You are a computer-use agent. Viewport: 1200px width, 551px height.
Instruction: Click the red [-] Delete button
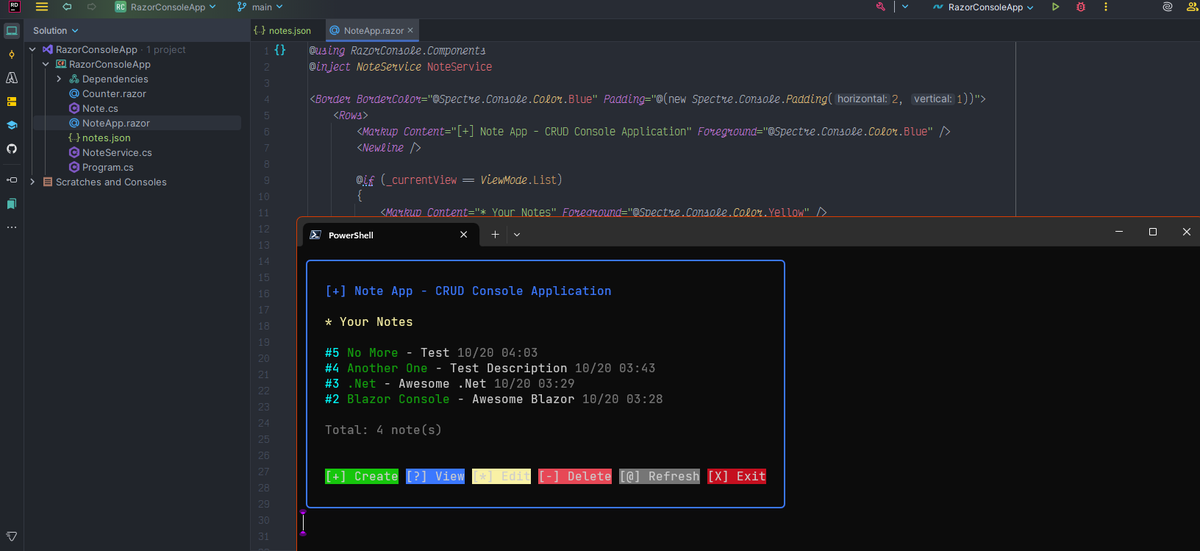tap(575, 476)
